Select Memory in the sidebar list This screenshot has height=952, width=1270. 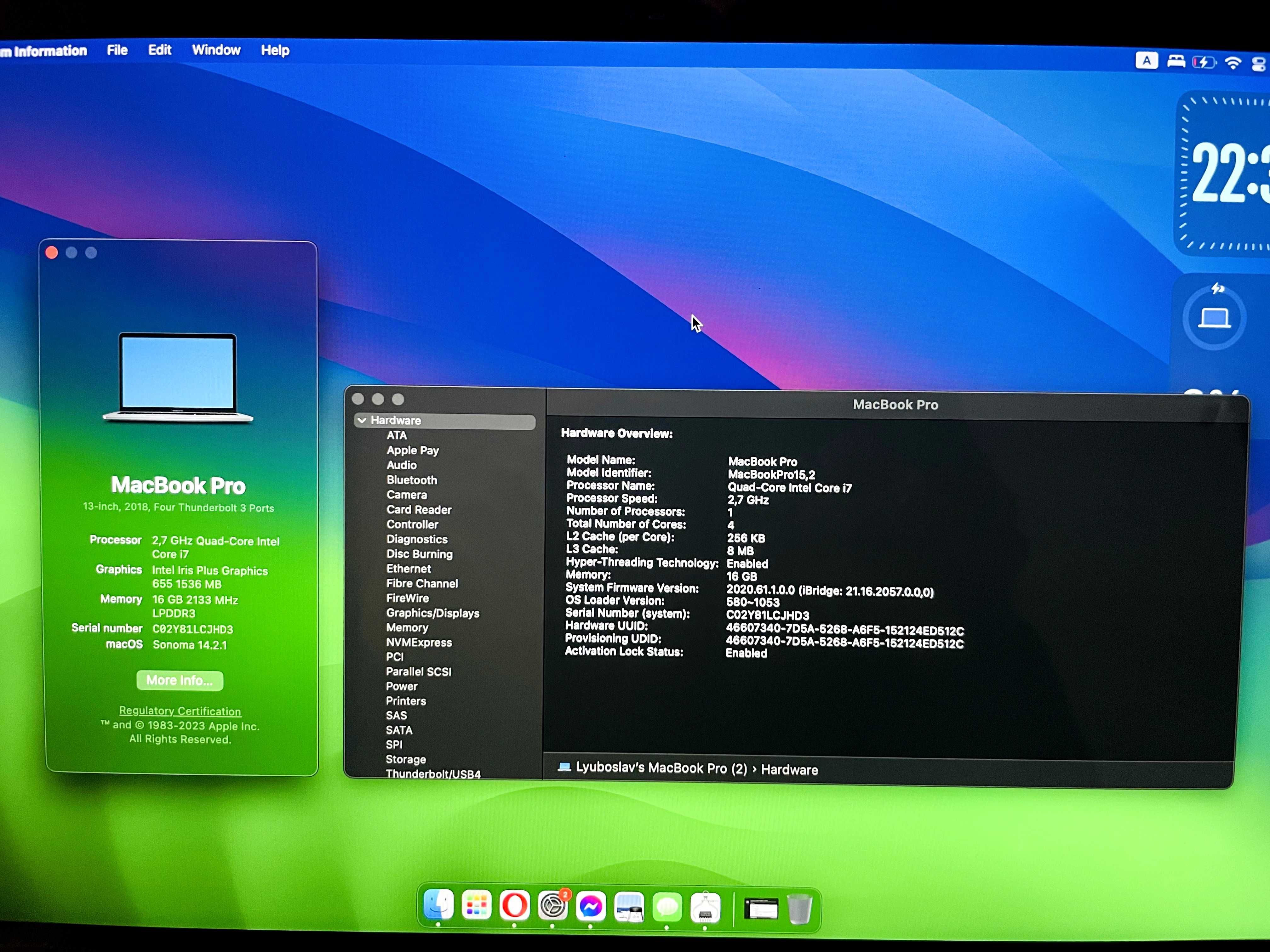[407, 628]
